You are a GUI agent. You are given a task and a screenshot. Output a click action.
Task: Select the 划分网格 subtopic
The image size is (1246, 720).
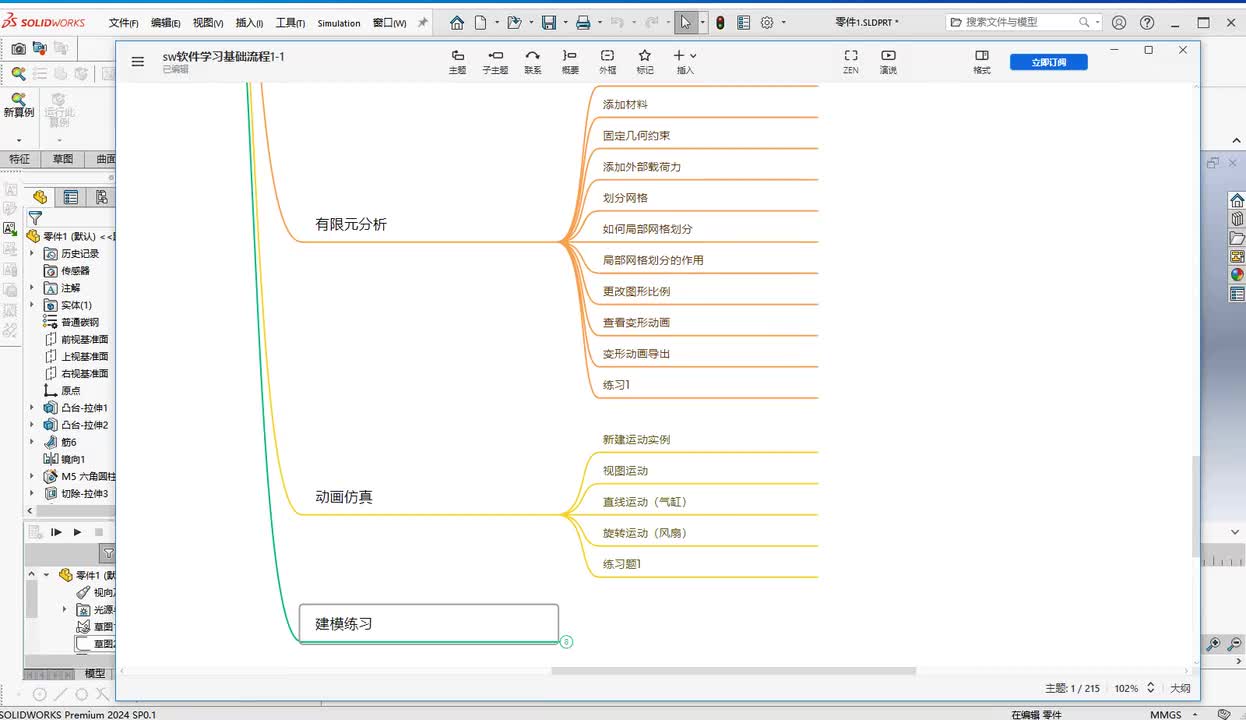(625, 198)
